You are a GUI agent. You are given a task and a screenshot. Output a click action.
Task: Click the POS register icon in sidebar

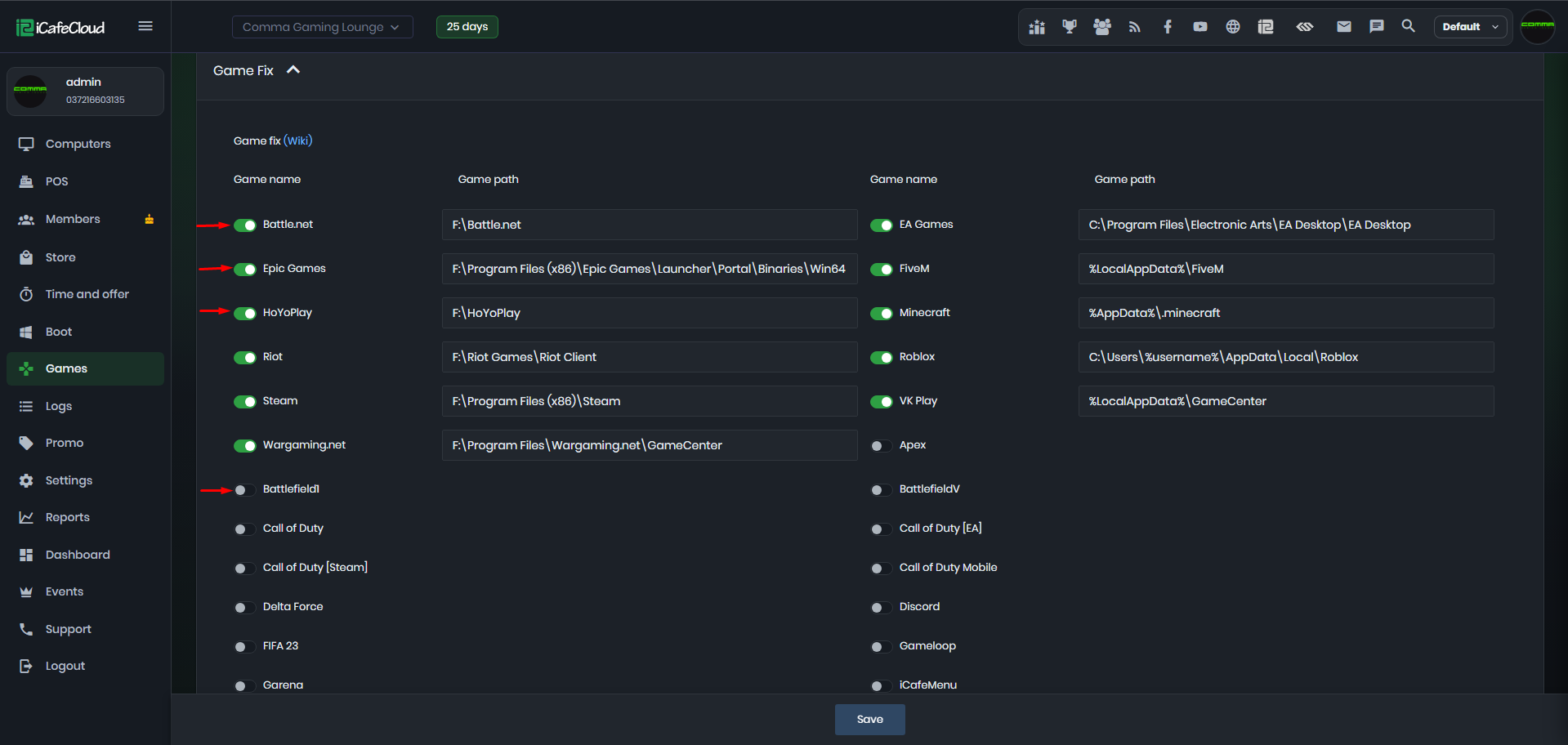coord(26,181)
